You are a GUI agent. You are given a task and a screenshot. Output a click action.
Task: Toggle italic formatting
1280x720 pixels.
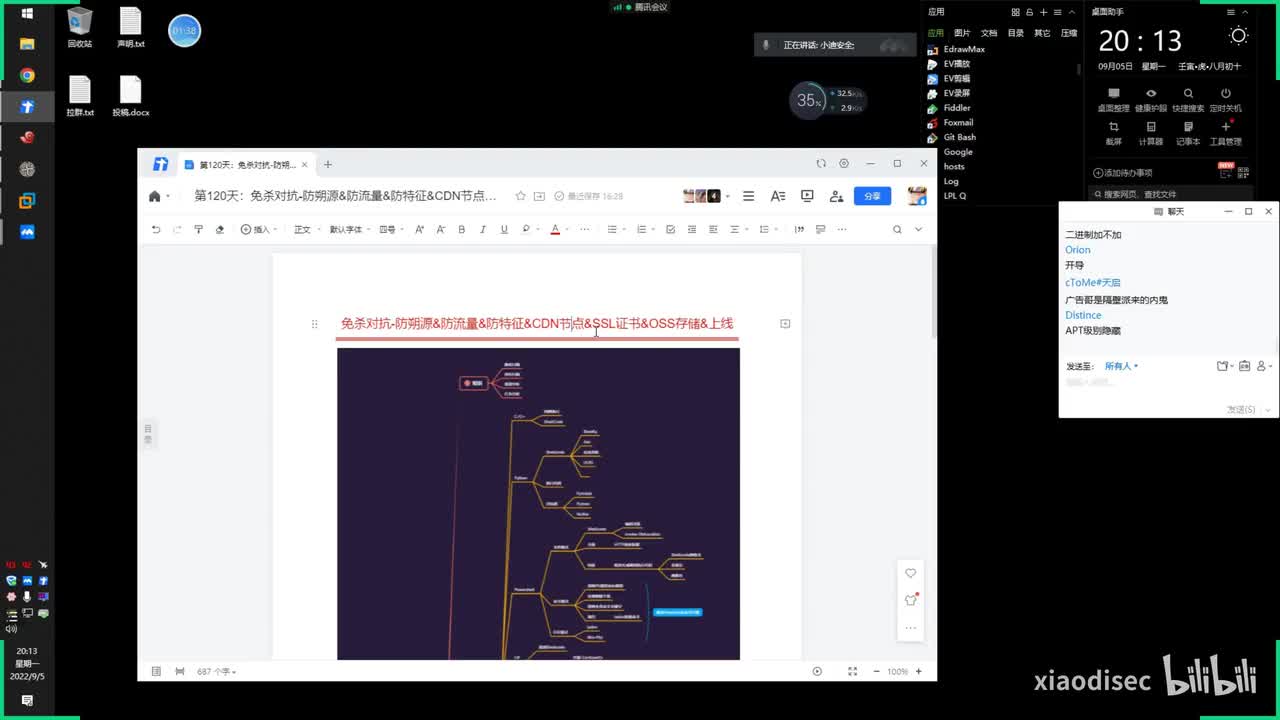pos(482,229)
